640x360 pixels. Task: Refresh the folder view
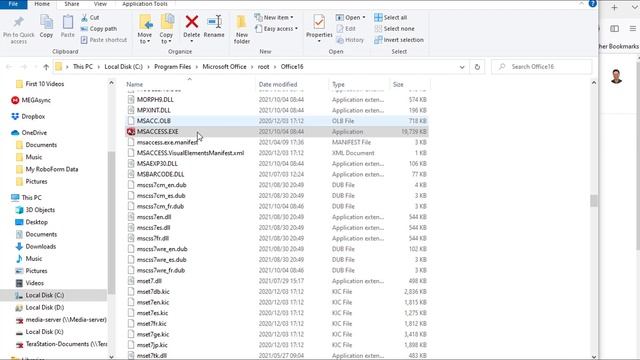pyautogui.click(x=477, y=67)
